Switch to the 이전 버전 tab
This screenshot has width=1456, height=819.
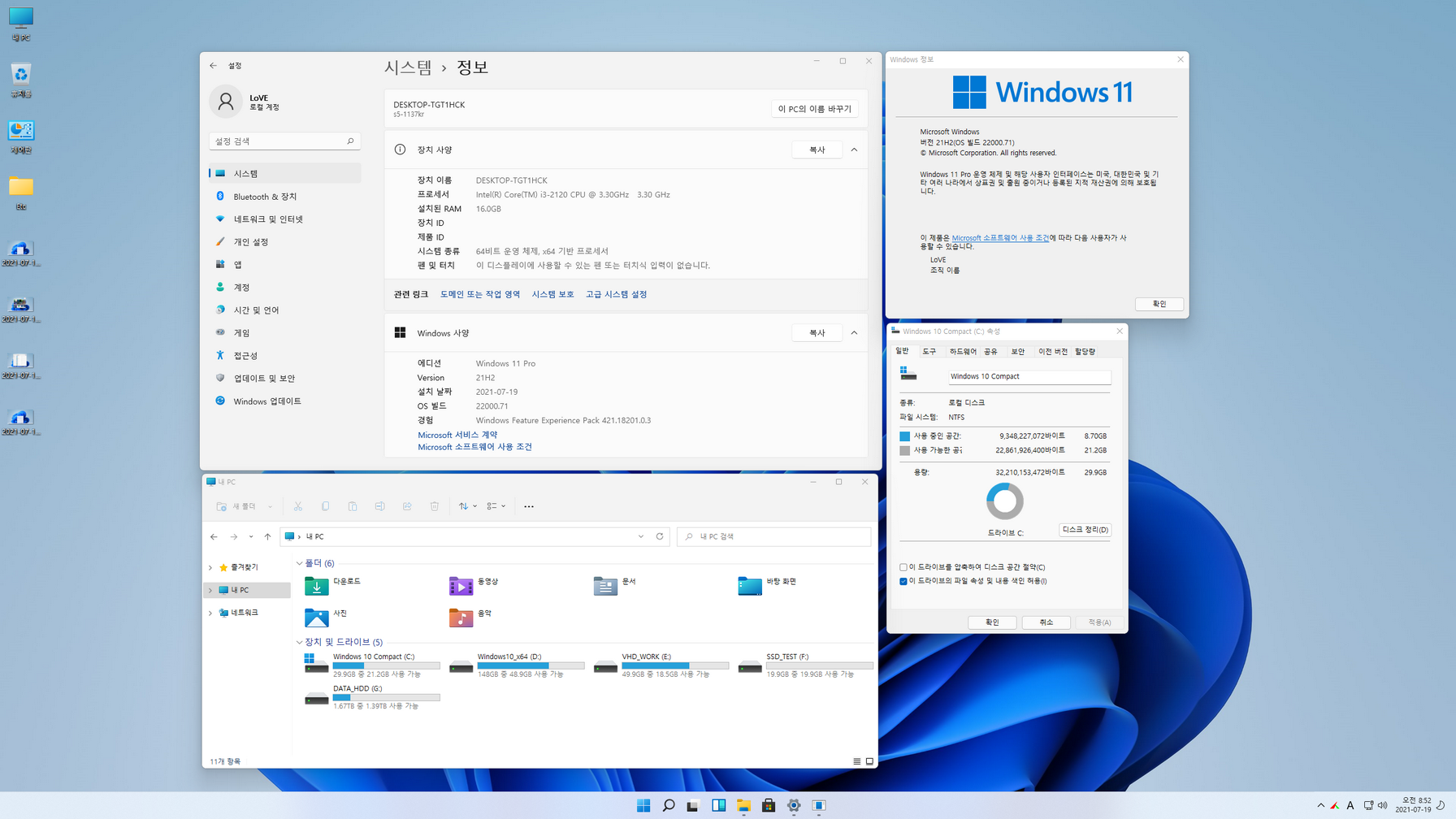coord(1053,352)
